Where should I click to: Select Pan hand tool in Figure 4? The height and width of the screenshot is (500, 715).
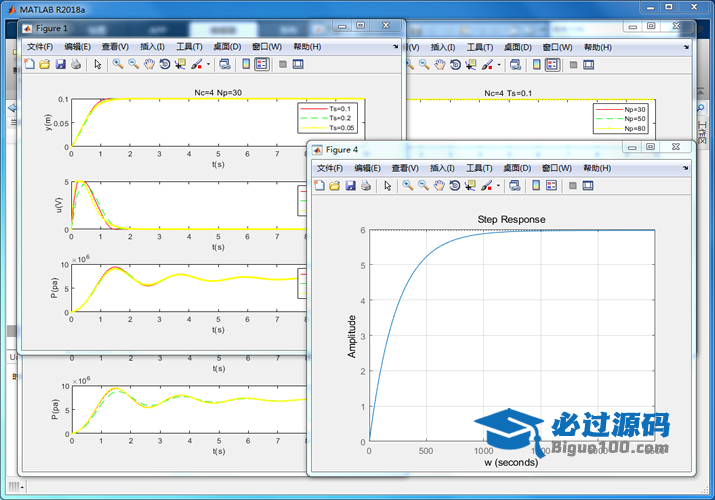point(439,186)
